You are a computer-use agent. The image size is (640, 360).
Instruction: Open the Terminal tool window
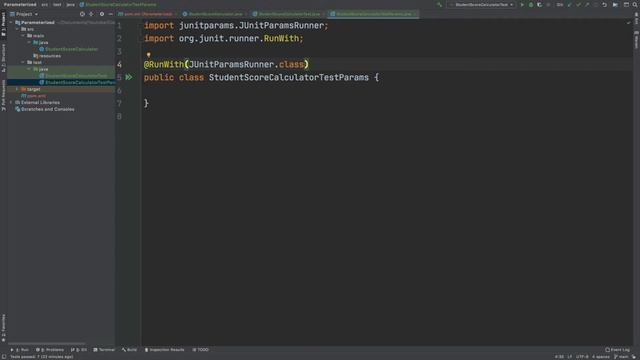coord(104,350)
